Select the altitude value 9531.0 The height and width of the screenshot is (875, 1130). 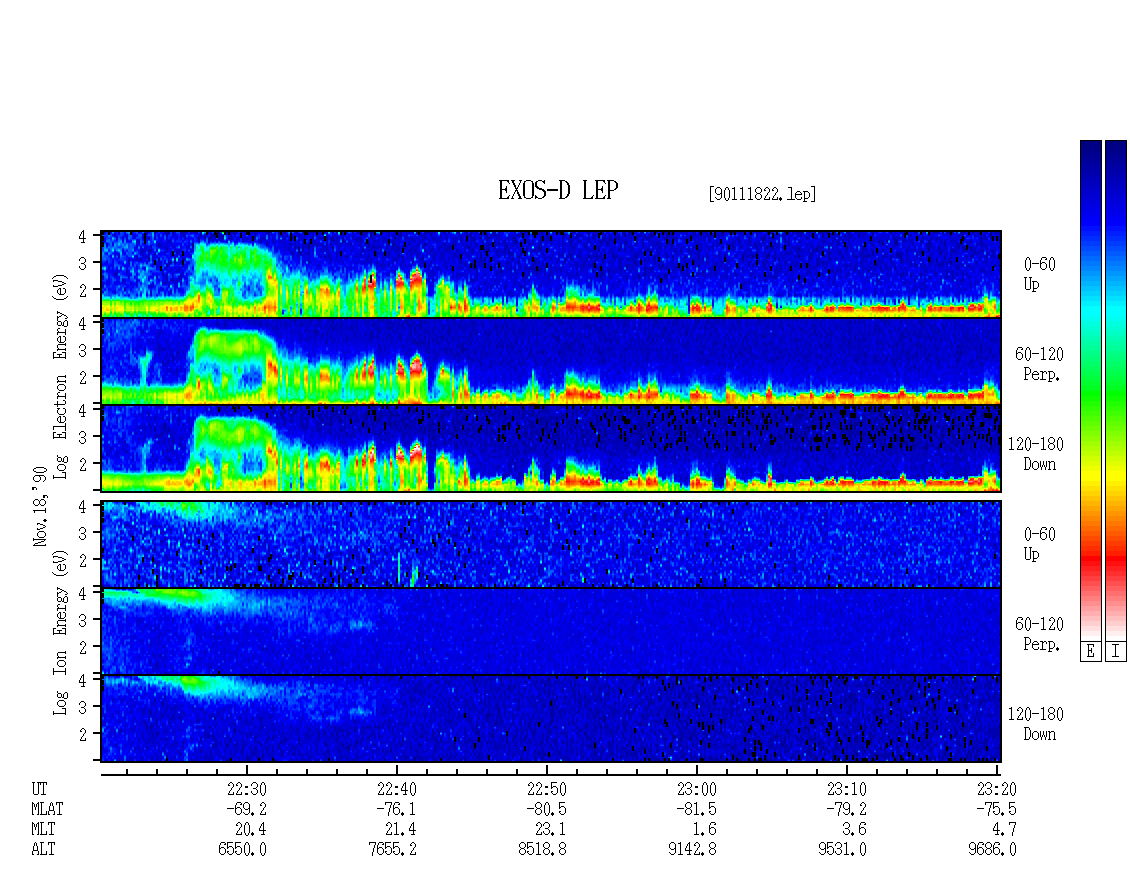[x=842, y=850]
